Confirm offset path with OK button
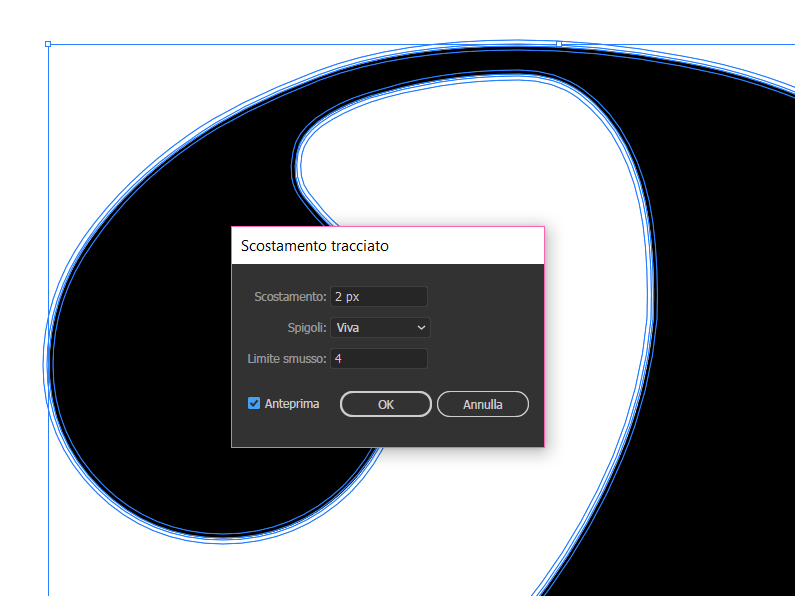Viewport: 795px width, 596px height. pos(386,404)
